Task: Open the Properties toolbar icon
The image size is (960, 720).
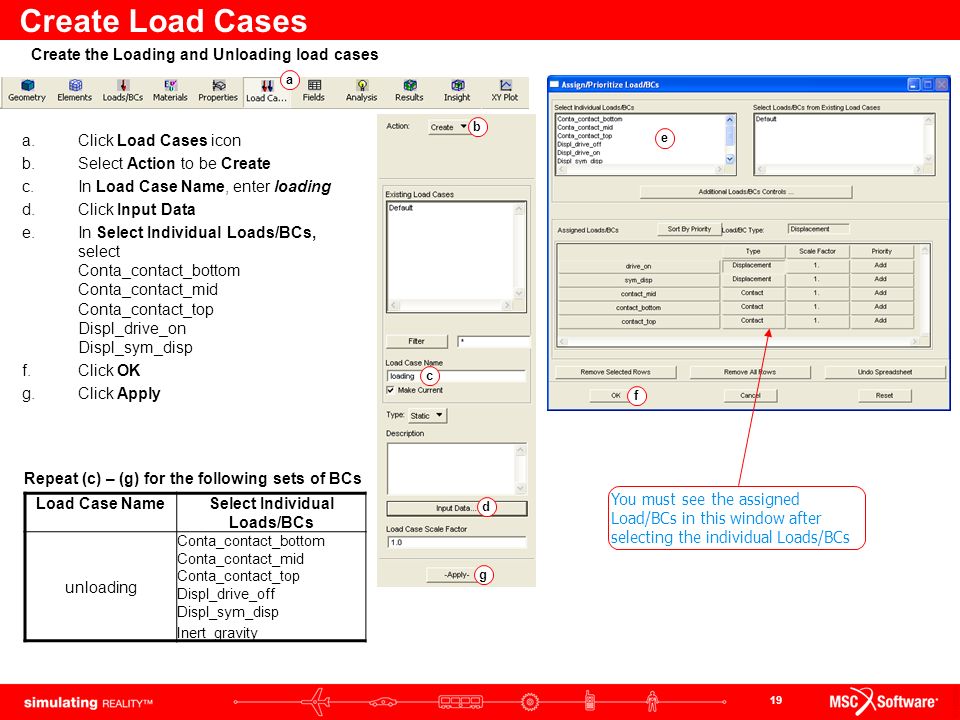Action: pyautogui.click(x=218, y=91)
